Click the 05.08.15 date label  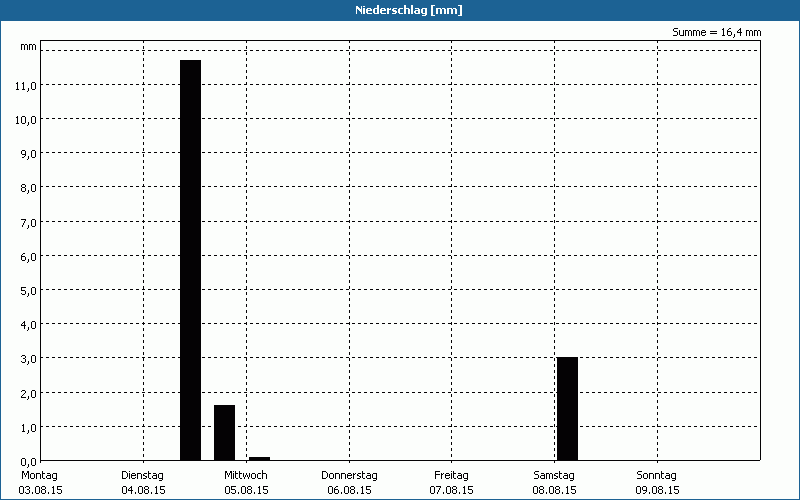[x=246, y=490]
